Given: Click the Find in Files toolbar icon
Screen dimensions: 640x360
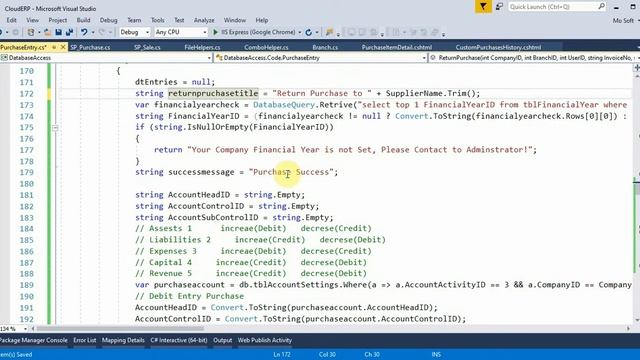Looking at the screenshot, I should pos(330,32).
